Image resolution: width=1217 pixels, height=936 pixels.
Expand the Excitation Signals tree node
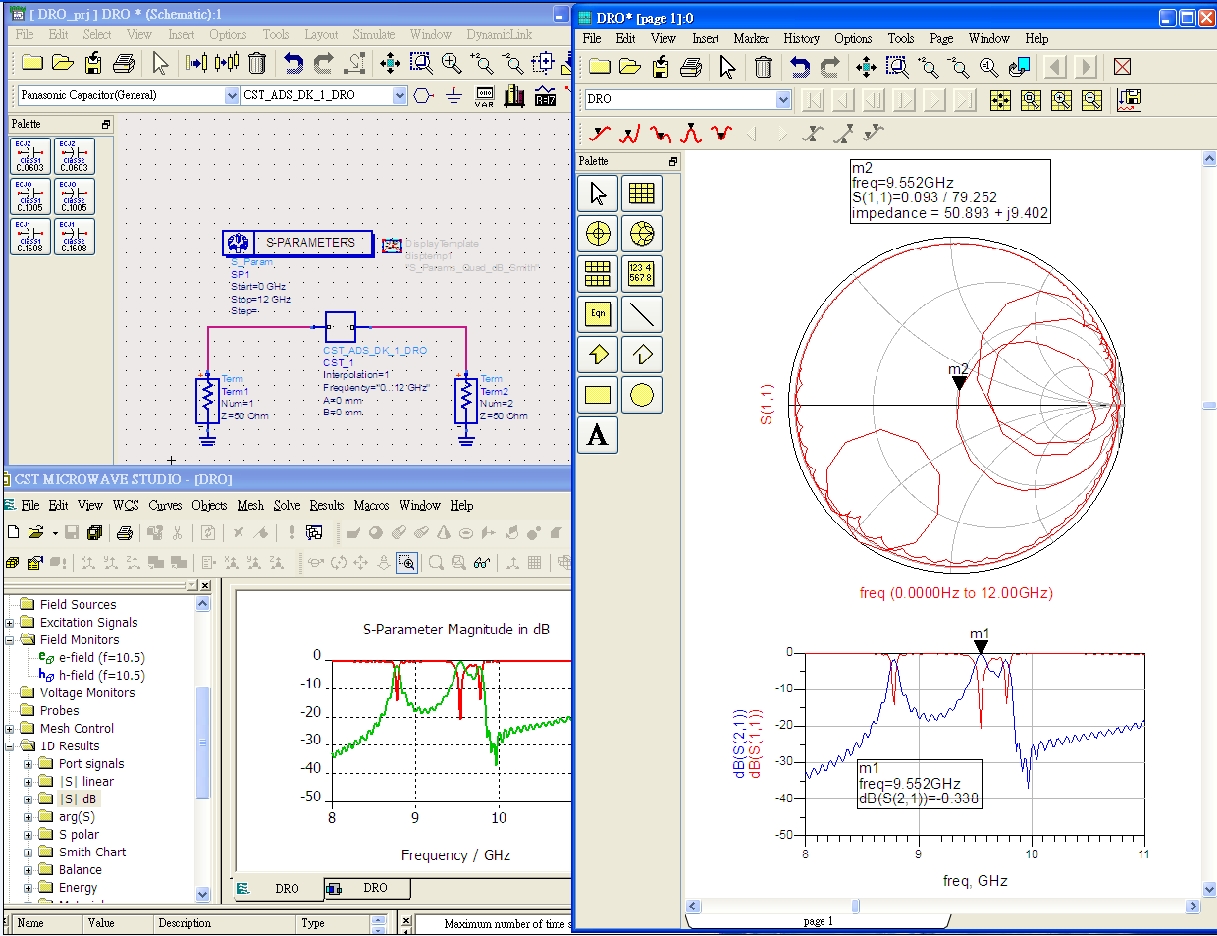(x=10, y=623)
